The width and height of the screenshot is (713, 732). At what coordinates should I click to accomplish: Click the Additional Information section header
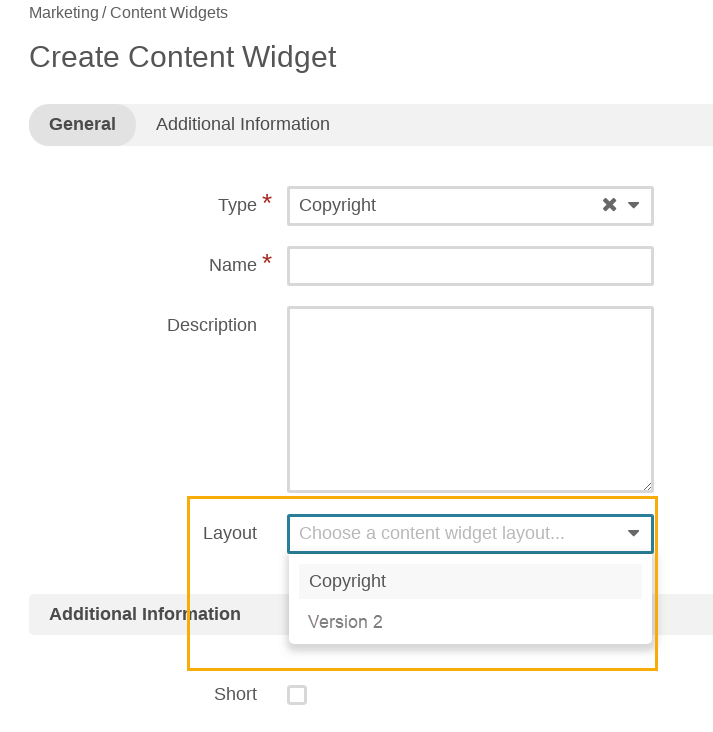pyautogui.click(x=145, y=614)
